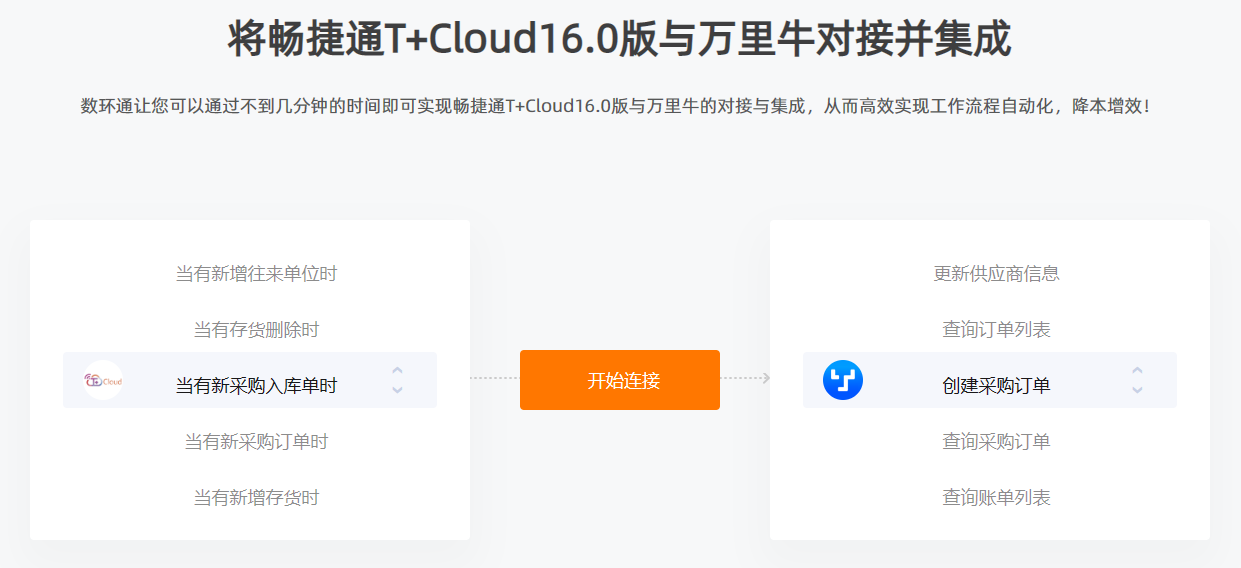Choose action 查询订单列表
This screenshot has height=568, width=1241.
pyautogui.click(x=996, y=329)
